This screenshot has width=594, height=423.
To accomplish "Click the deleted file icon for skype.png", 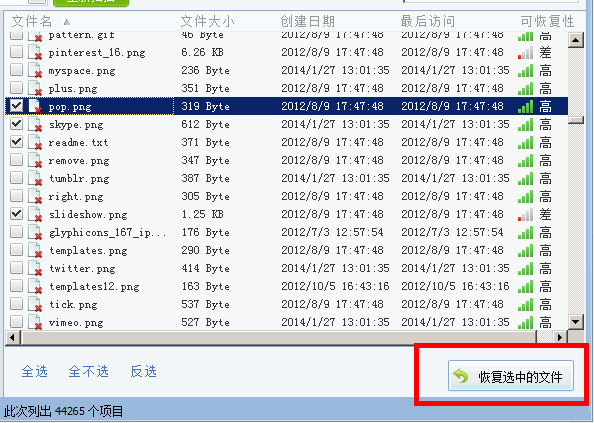I will [35, 125].
